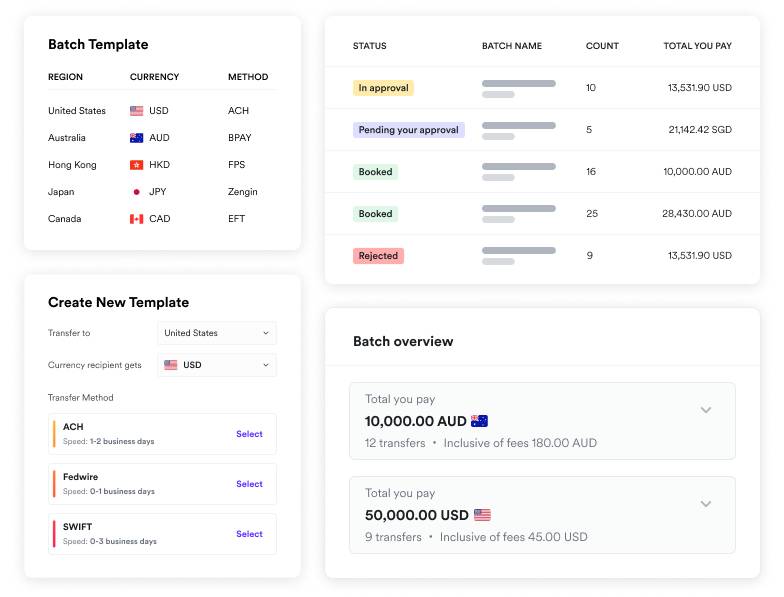
Task: Click the COUNT column header
Action: click(602, 46)
